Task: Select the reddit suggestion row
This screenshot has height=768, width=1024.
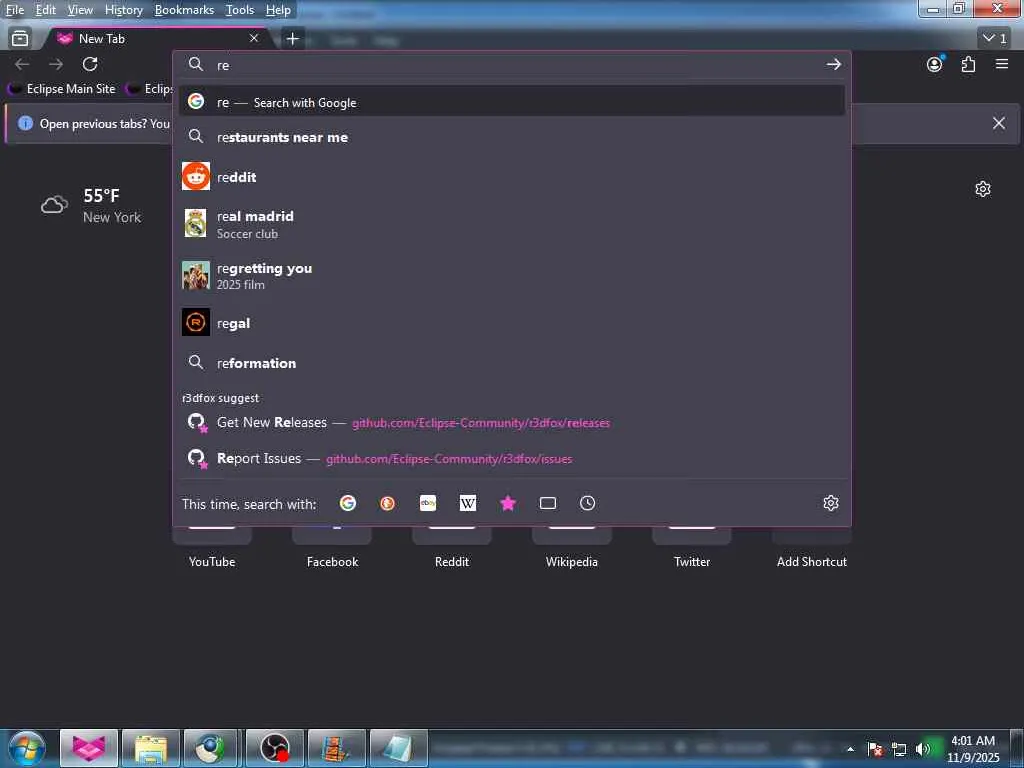Action: pyautogui.click(x=511, y=176)
